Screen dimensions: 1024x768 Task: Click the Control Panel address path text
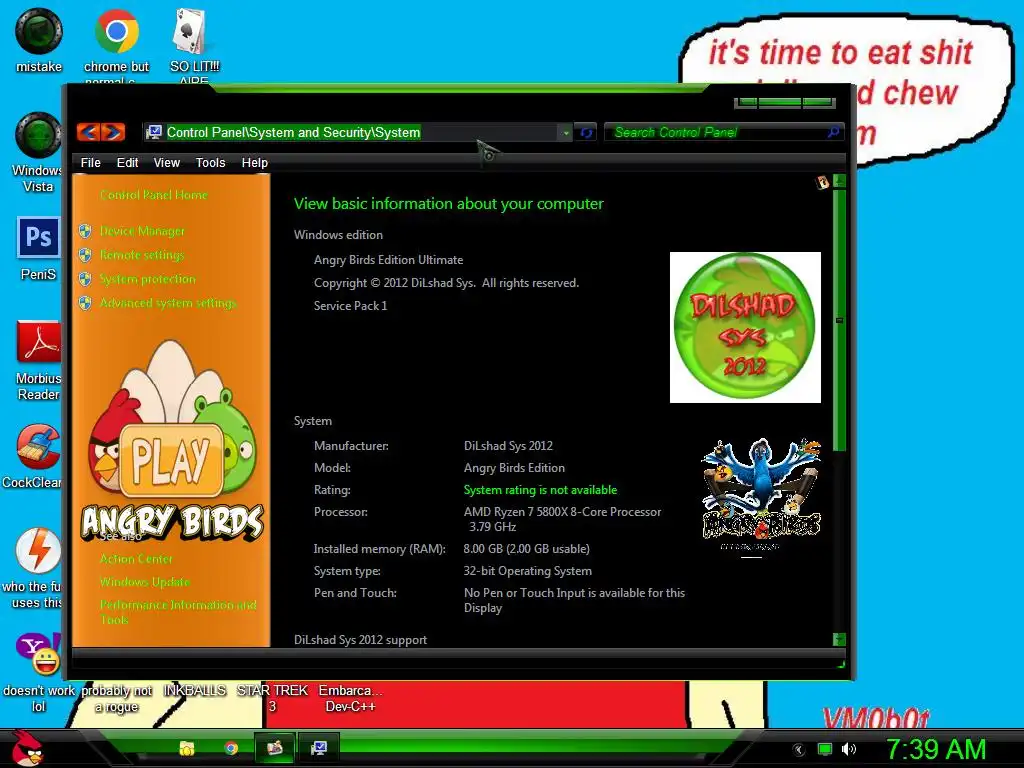[x=293, y=133]
